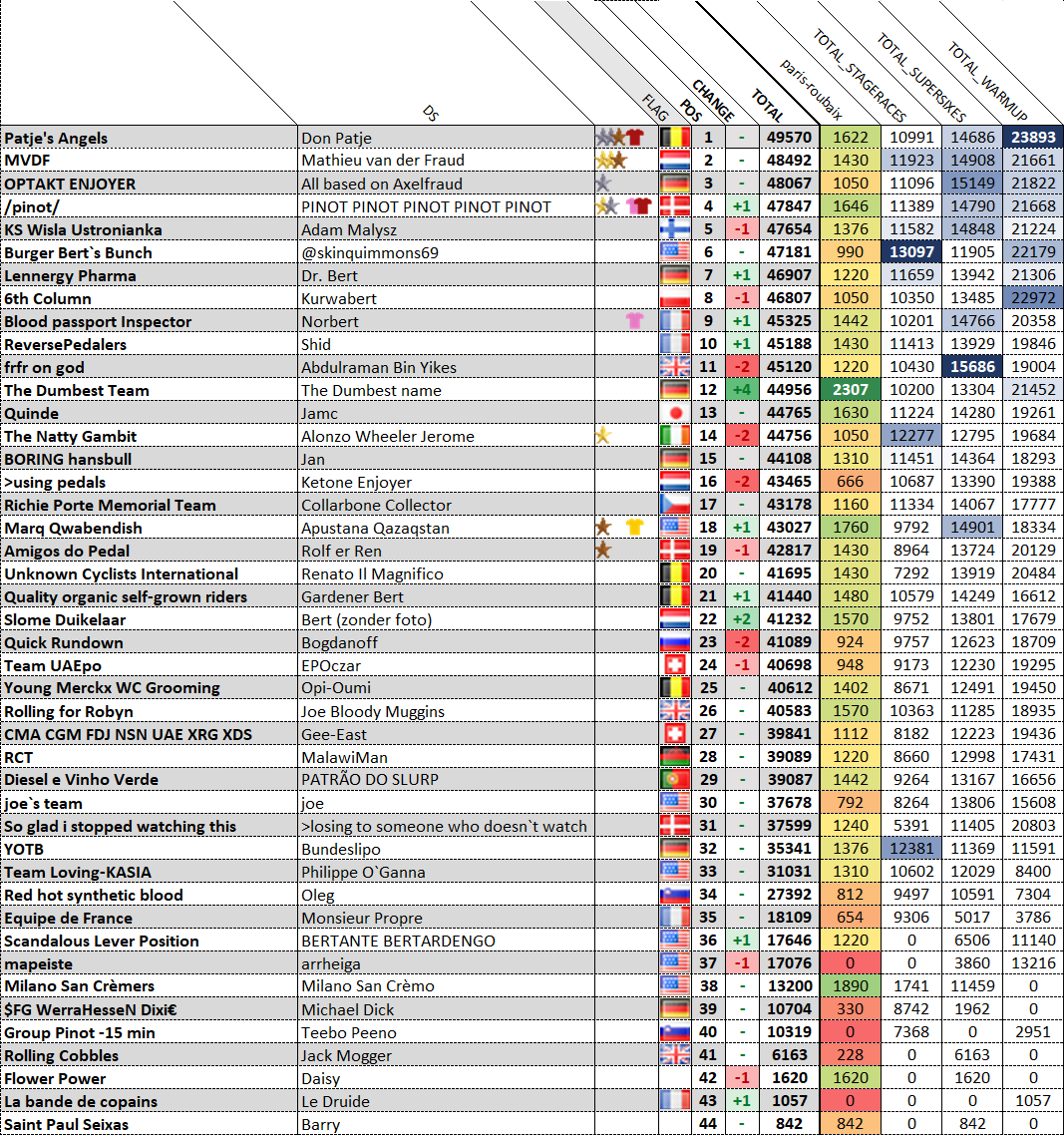
Task: Select the team cell Young Merckx WC Grooming
Action: point(150,687)
